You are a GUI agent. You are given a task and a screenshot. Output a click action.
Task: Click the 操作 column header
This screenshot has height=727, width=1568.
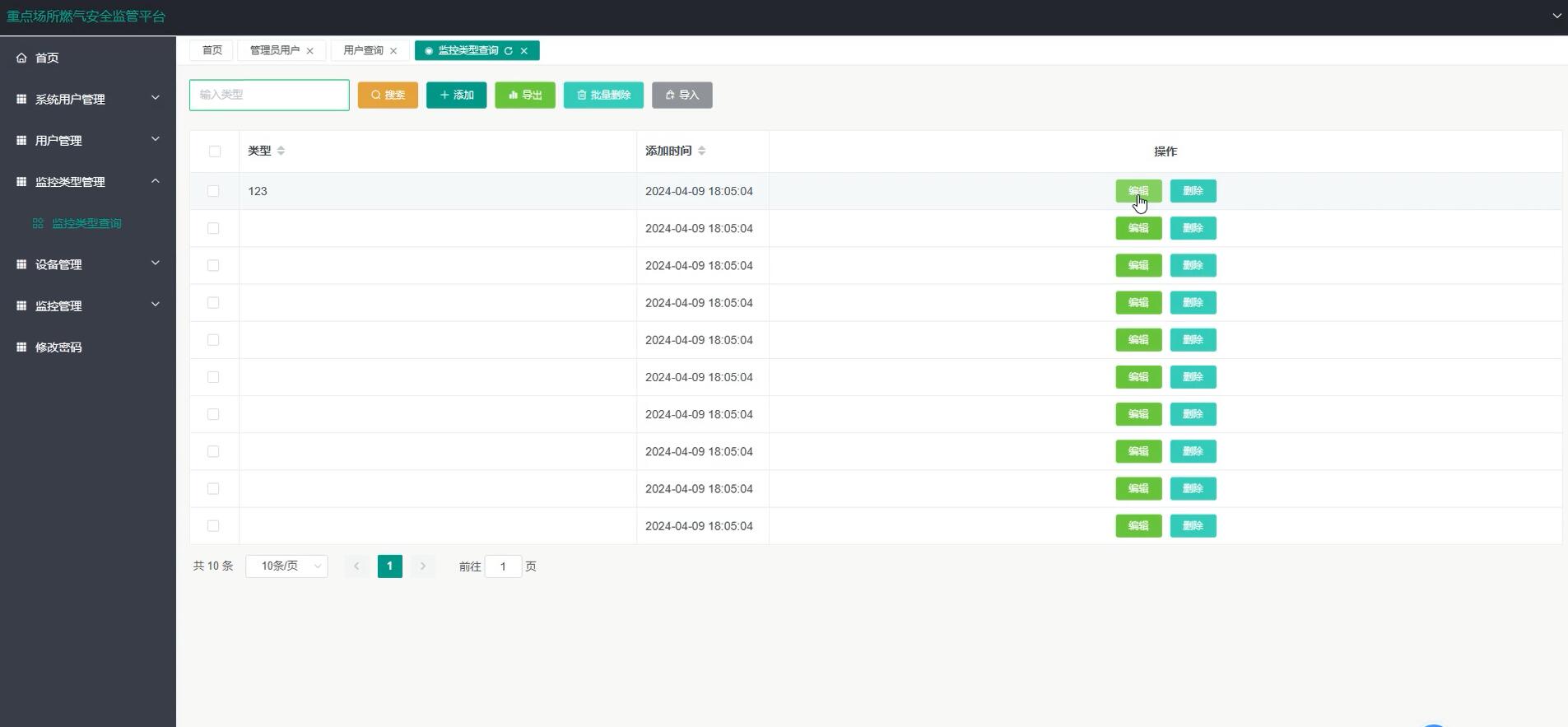pos(1166,151)
